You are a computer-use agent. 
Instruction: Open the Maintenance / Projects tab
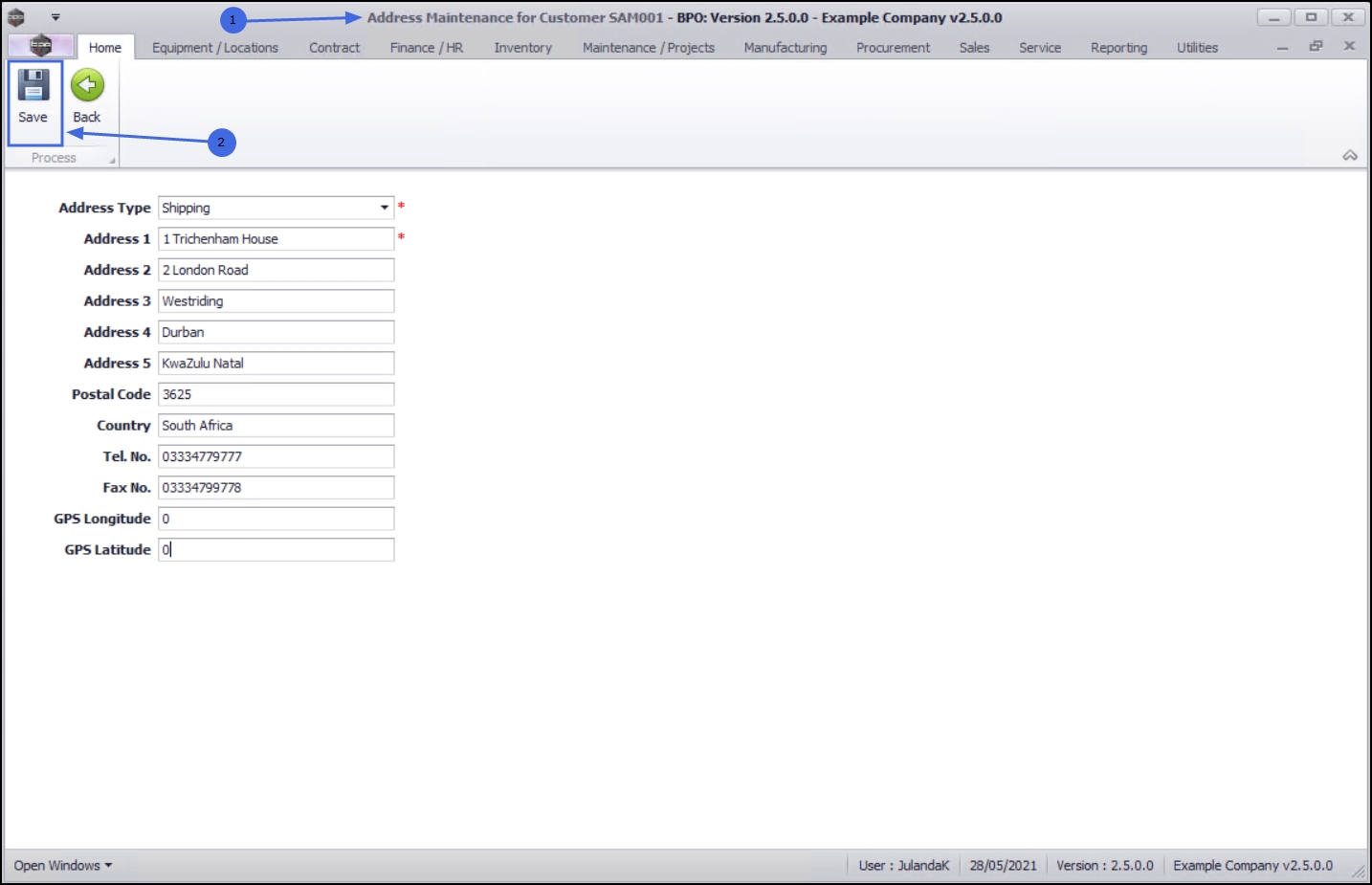pos(649,48)
